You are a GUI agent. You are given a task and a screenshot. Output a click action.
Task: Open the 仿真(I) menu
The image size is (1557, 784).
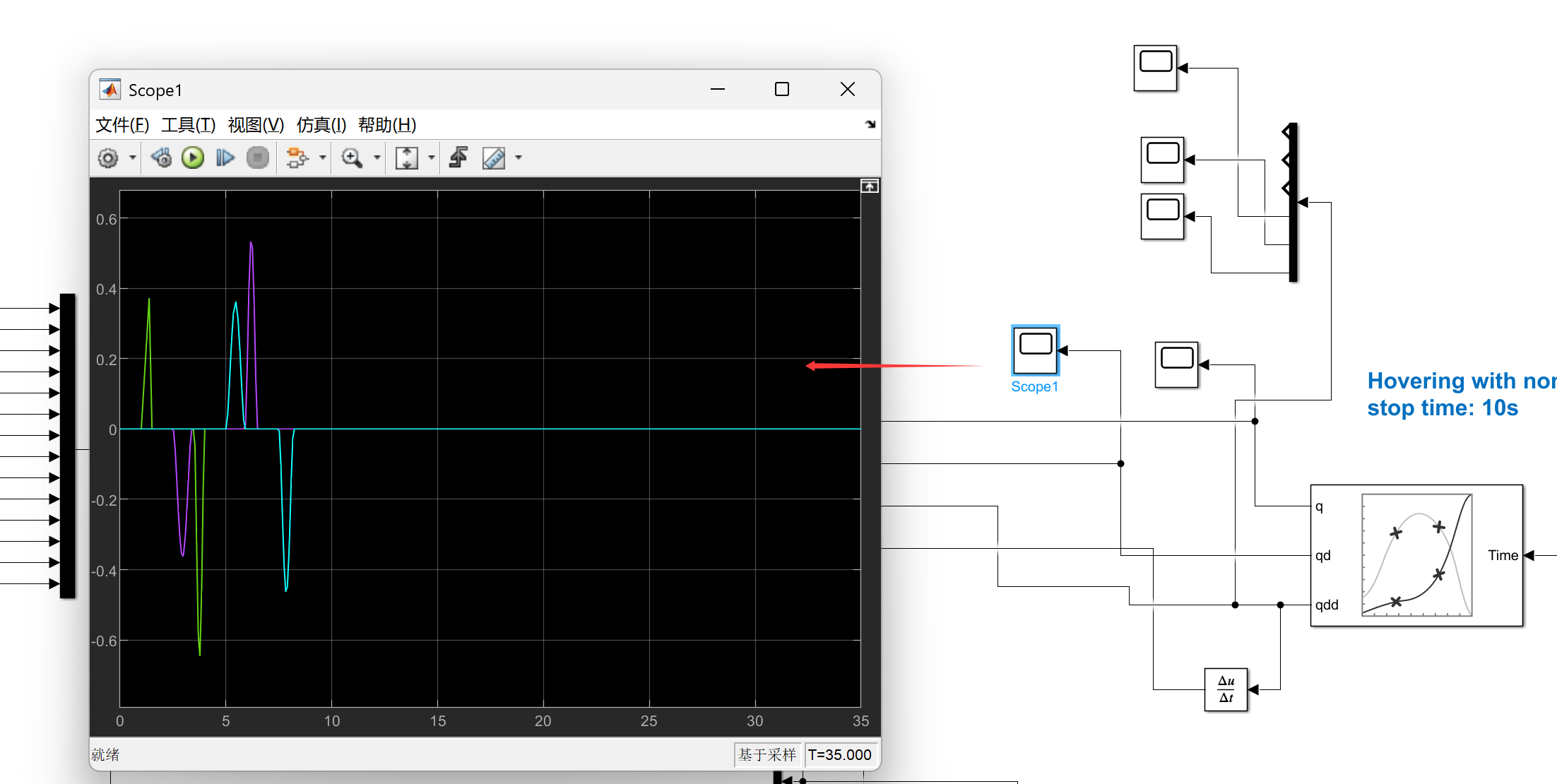point(321,125)
